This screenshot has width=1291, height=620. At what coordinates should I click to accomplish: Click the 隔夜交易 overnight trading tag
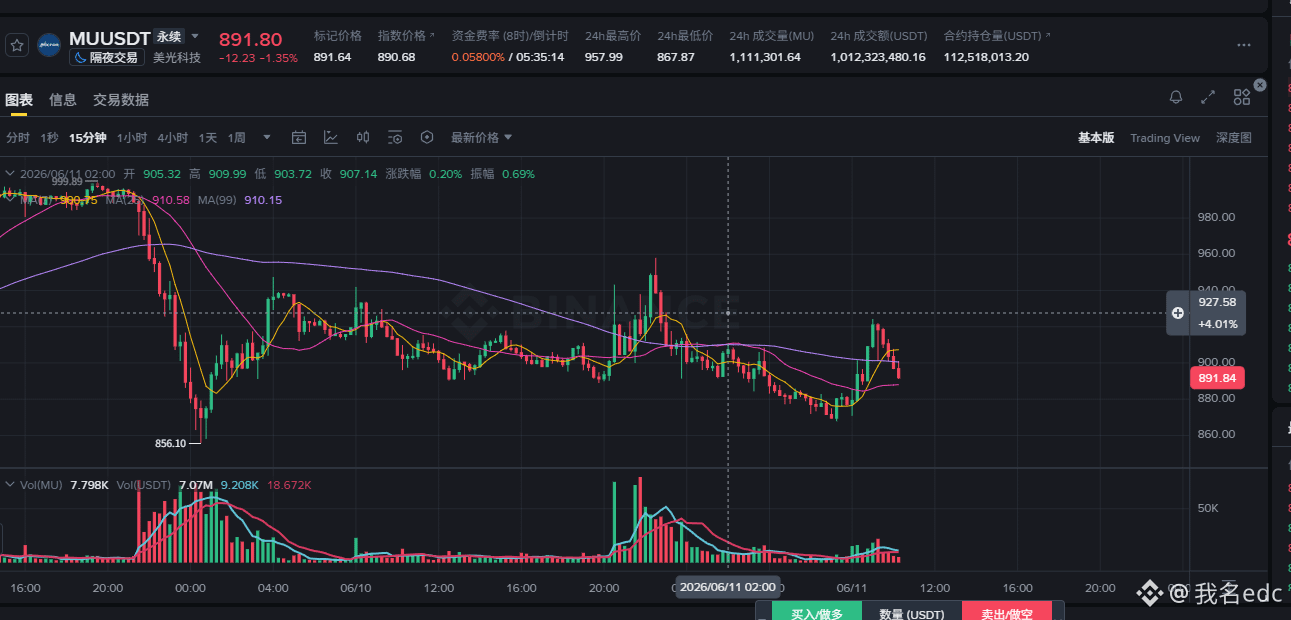coord(107,58)
